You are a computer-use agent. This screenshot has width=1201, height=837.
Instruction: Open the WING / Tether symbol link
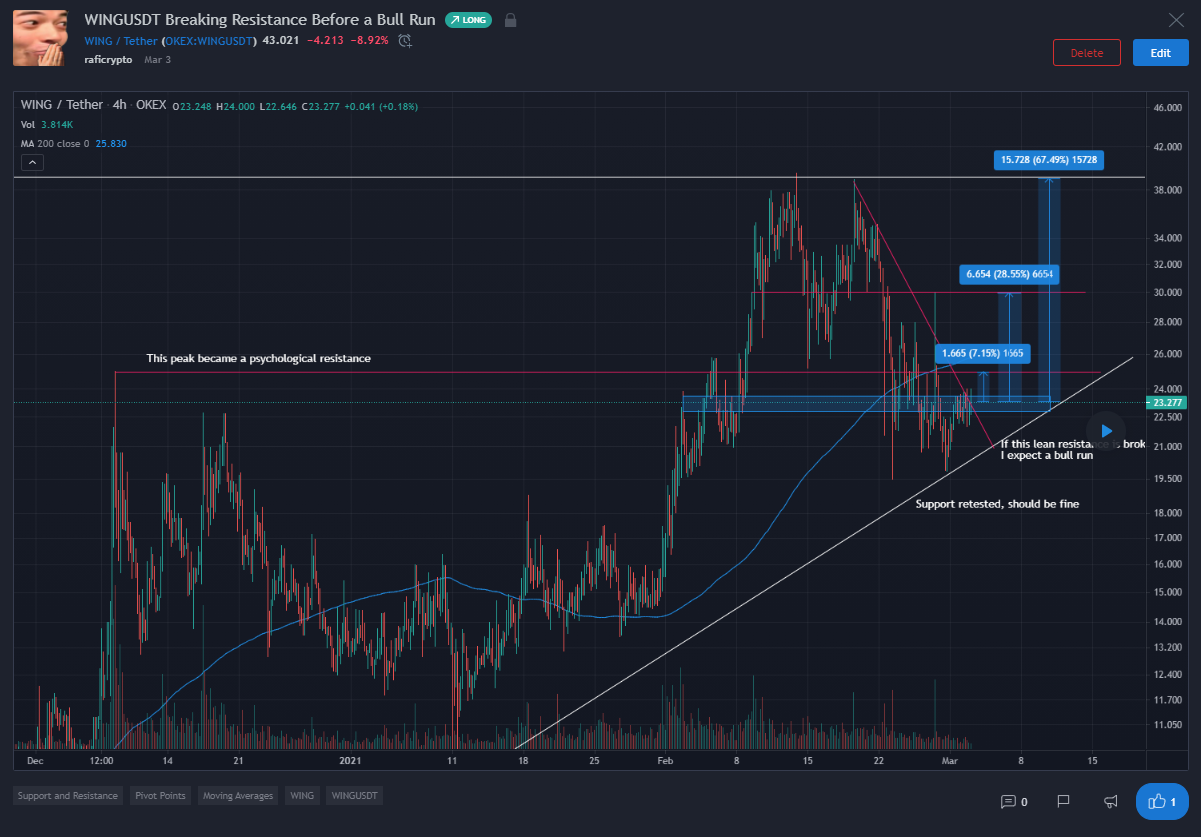click(x=121, y=41)
